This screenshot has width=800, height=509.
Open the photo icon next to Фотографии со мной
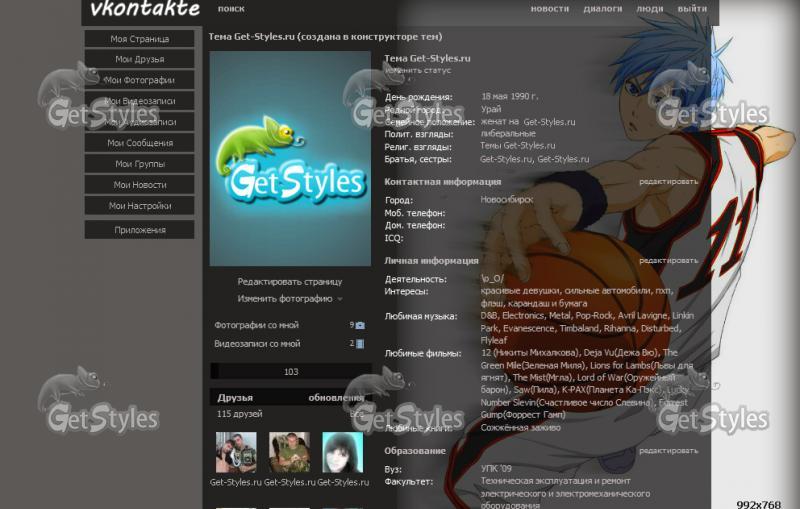tap(360, 325)
